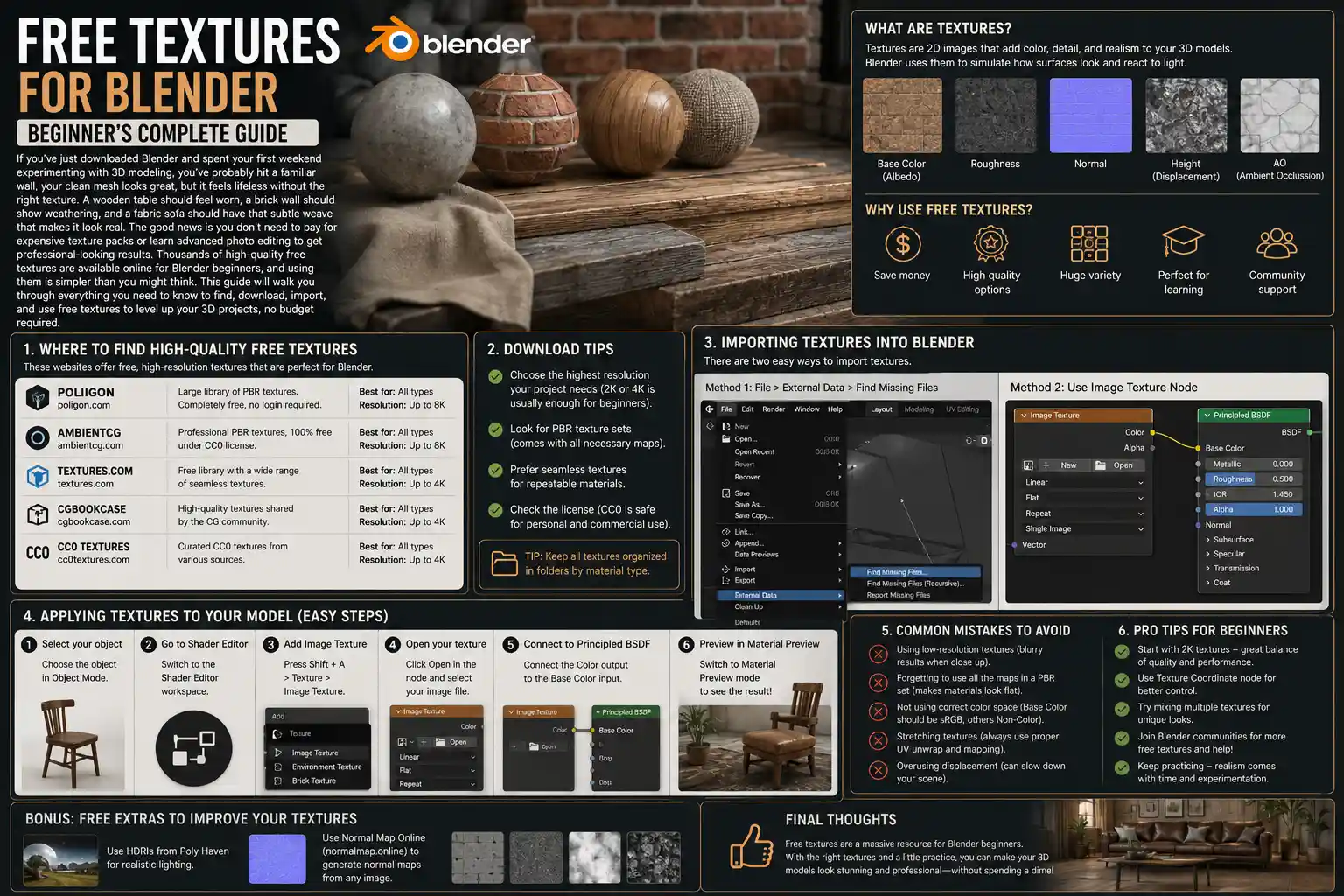Open the Edit menu

(747, 409)
